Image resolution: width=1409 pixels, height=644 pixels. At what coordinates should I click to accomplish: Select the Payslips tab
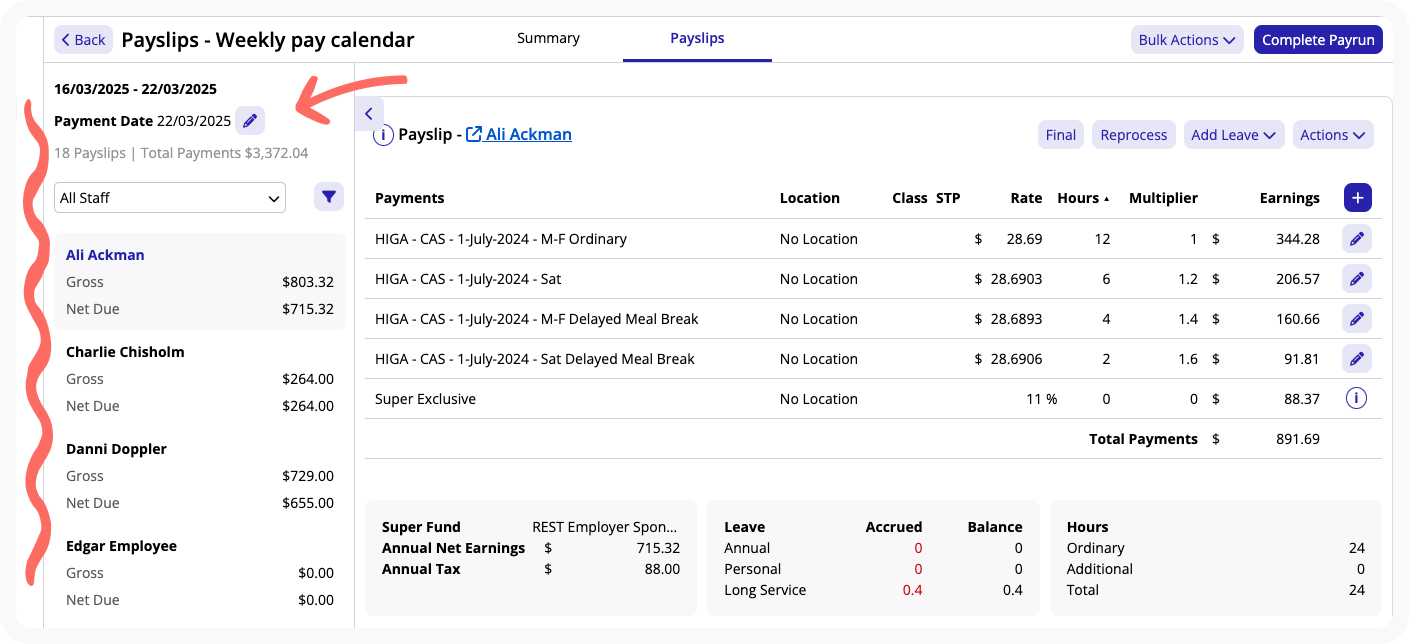[x=697, y=38]
